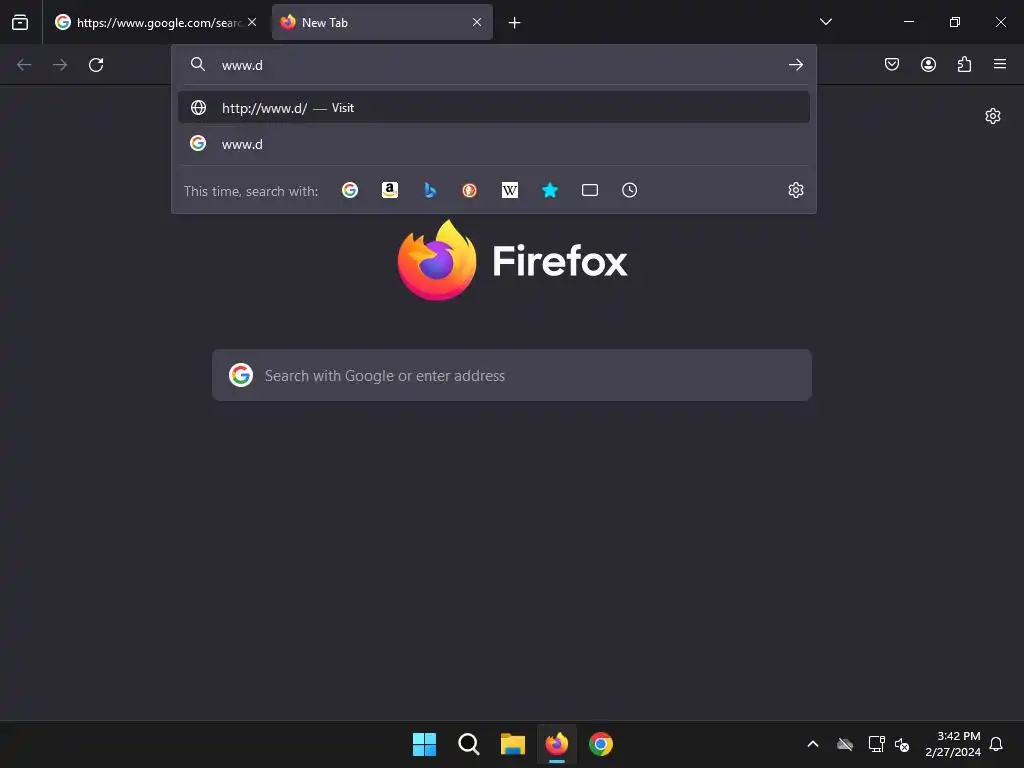Click the Search with Google homepage box
Image resolution: width=1024 pixels, height=768 pixels.
click(512, 375)
